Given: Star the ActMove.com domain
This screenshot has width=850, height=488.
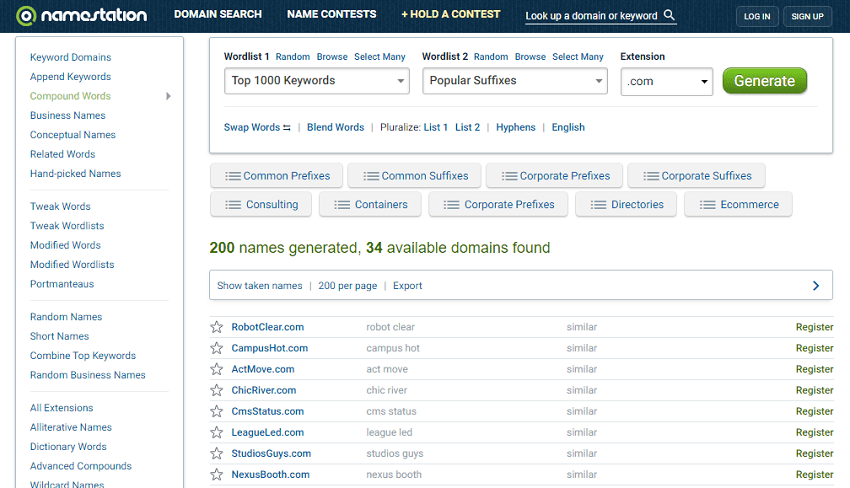Looking at the screenshot, I should (x=217, y=369).
